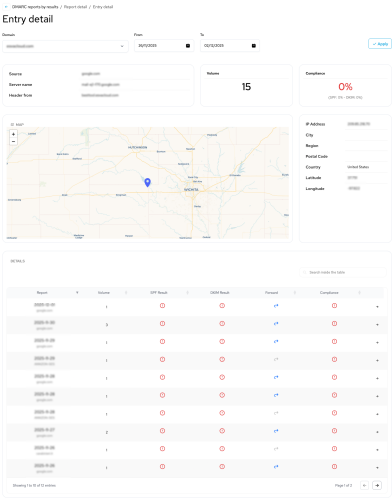The height and width of the screenshot is (500, 392).
Task: Open the To date calendar picker
Action: [x=254, y=46]
